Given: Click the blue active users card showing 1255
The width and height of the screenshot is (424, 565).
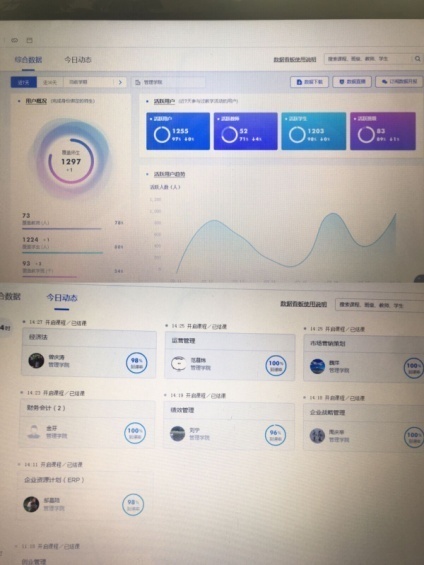Looking at the screenshot, I should pyautogui.click(x=178, y=131).
